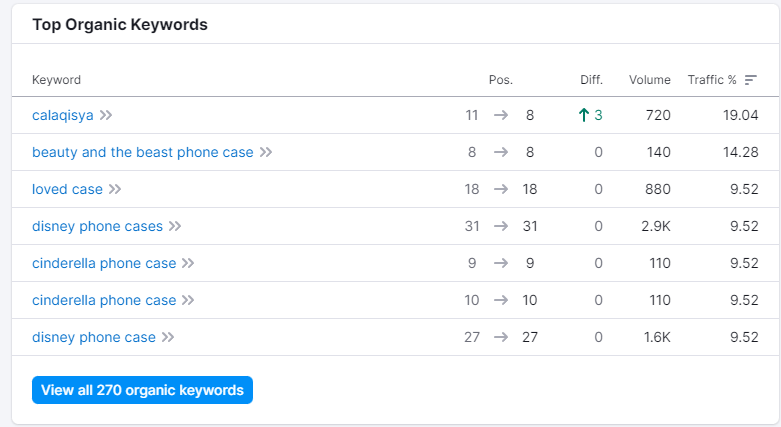Click the double-chevron icon beside calaqisya
Image resolution: width=781 pixels, height=427 pixels.
click(106, 116)
